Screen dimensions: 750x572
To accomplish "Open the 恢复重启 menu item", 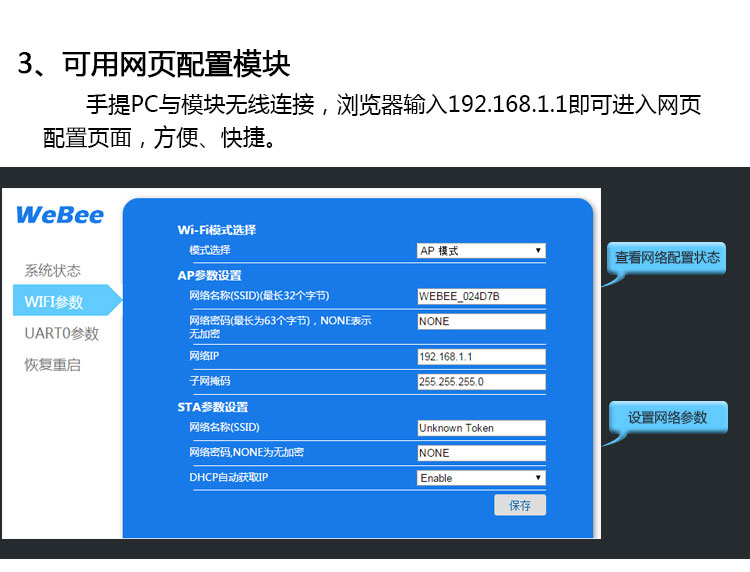I will click(x=53, y=365).
